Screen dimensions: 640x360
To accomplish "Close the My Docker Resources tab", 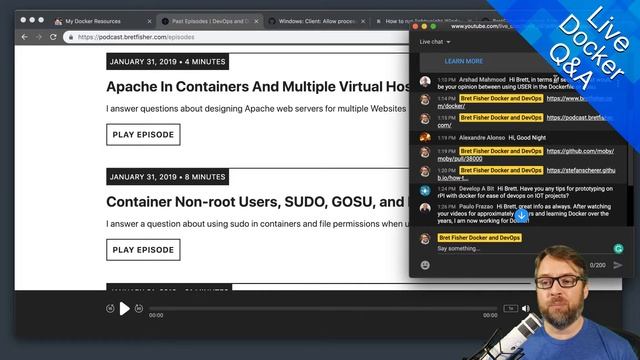I will click(x=149, y=21).
